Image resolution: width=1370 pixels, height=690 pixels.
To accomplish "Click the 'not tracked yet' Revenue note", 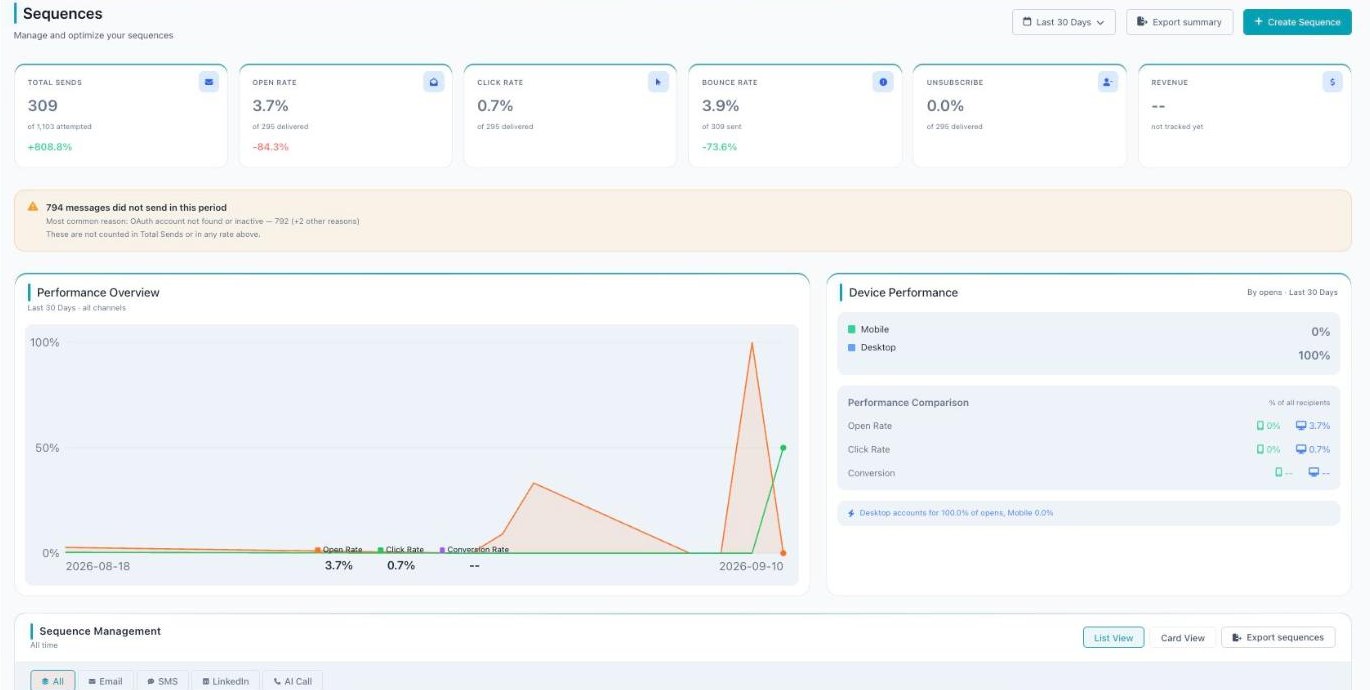I will pos(1177,127).
